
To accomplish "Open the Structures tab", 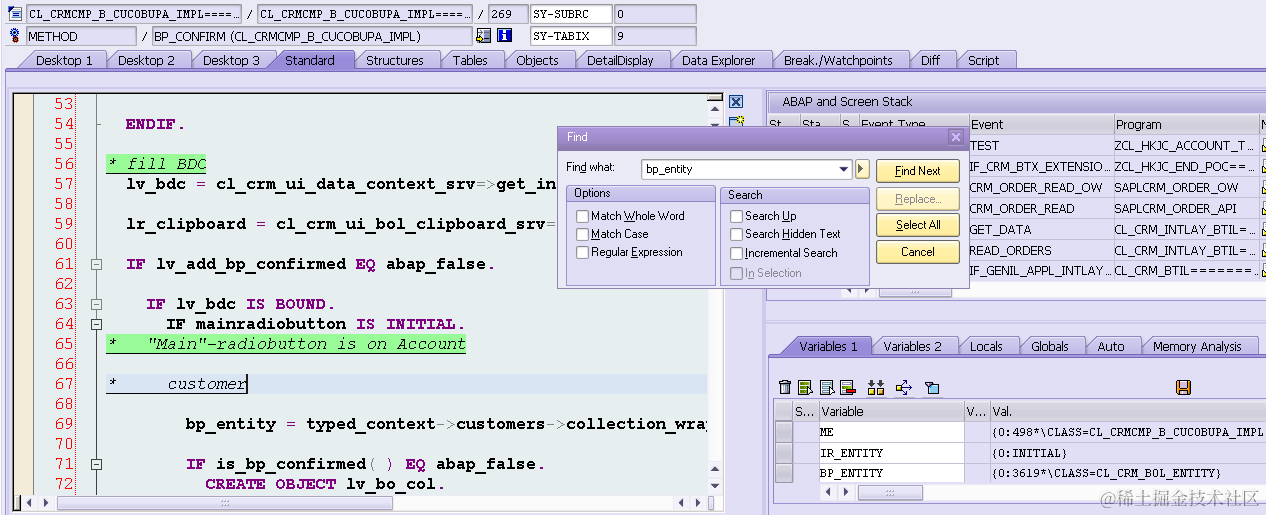I will [395, 60].
